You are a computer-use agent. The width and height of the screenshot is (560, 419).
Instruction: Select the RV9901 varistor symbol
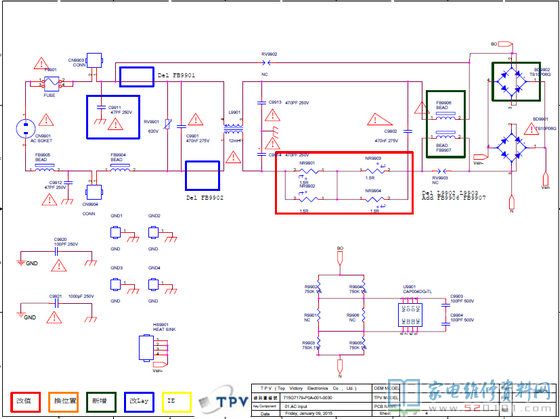tap(167, 125)
